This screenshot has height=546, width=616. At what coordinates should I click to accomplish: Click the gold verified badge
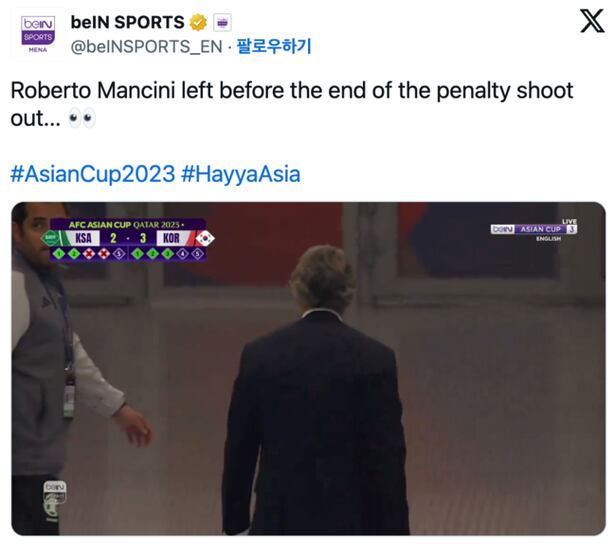198,22
